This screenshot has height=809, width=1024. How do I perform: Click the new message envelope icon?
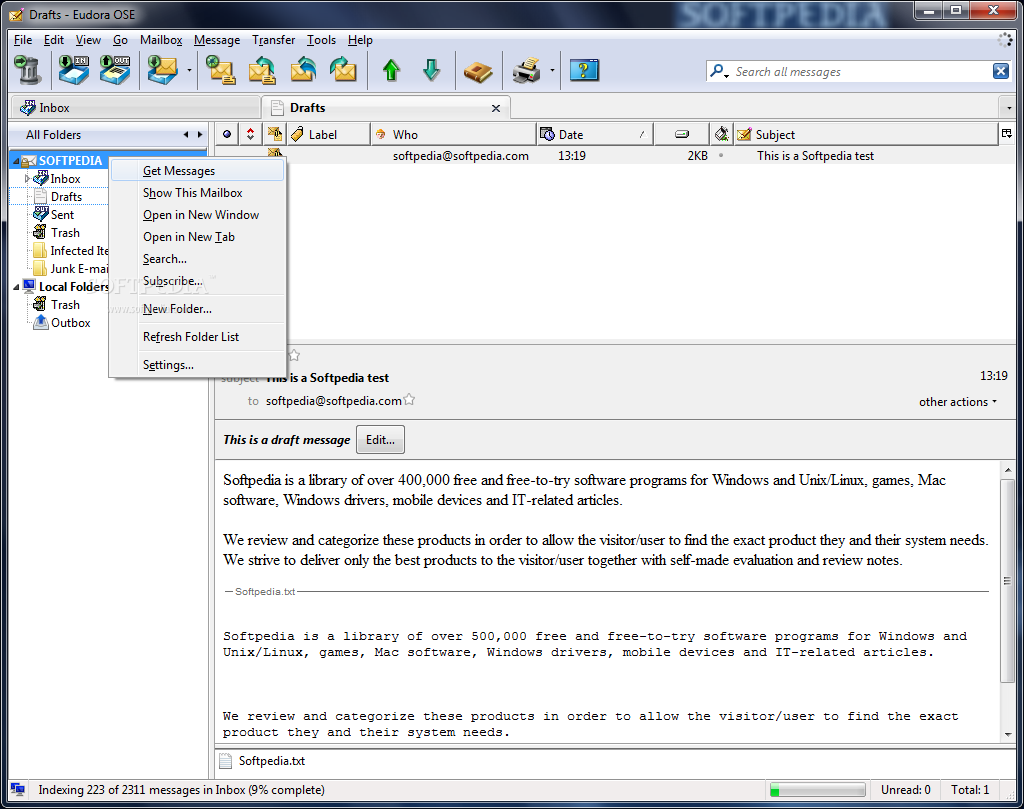tap(162, 70)
